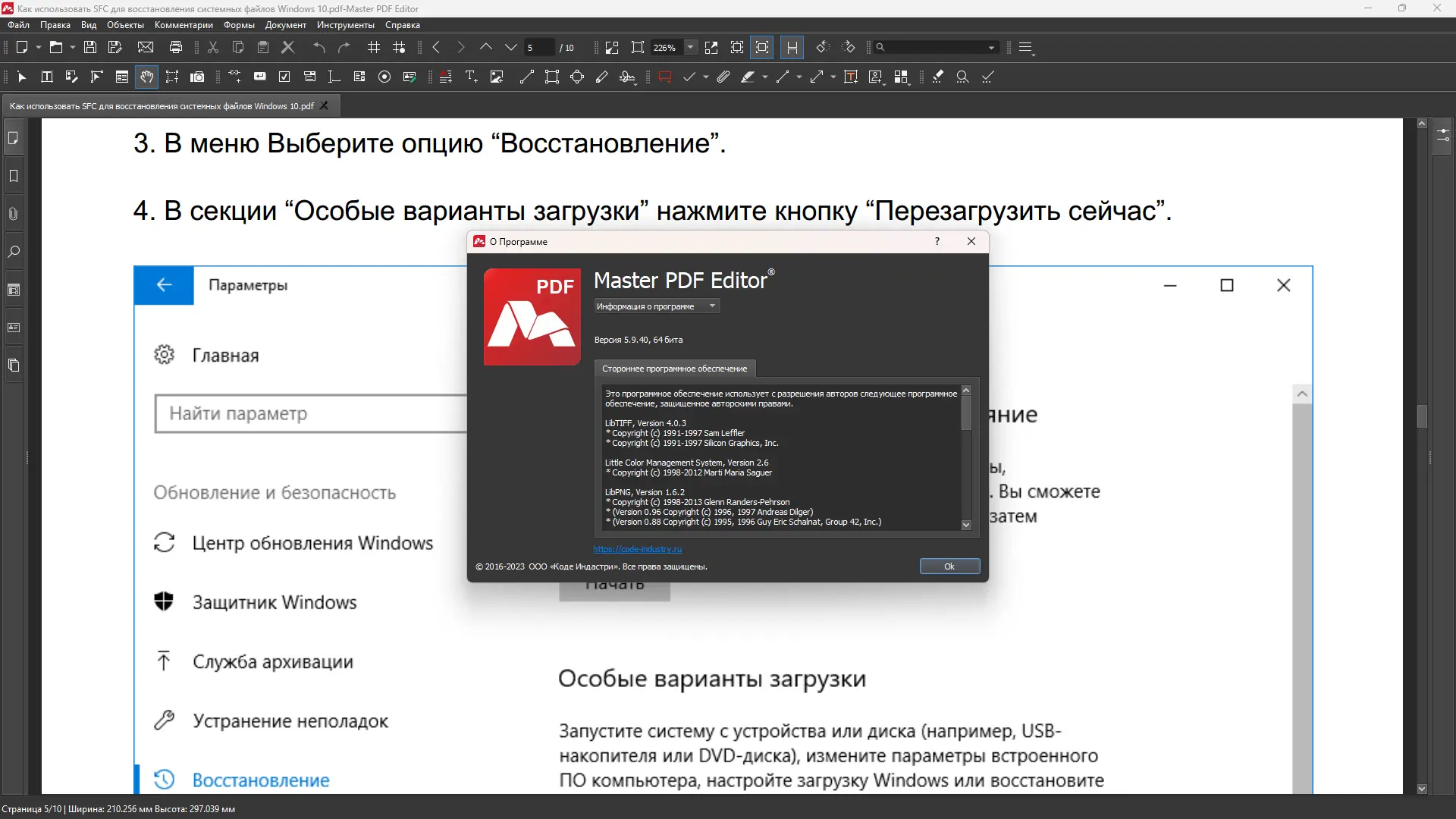1456x819 pixels.
Task: Open the Документ menu
Action: (x=285, y=24)
